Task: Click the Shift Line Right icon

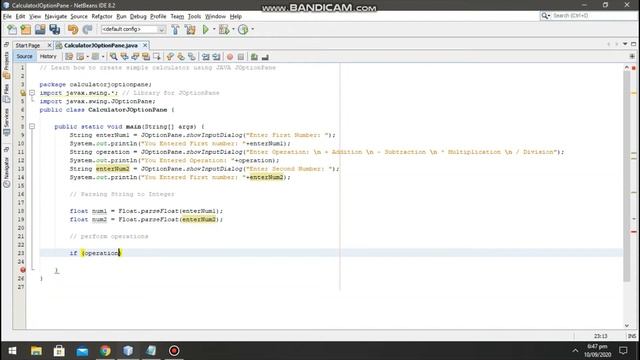Action: pyautogui.click(x=216, y=57)
